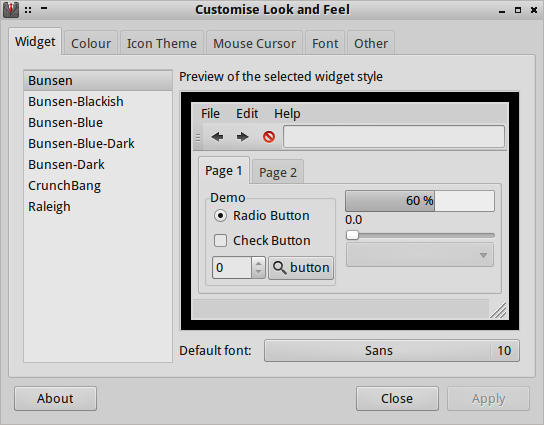Click the red stop icon in the preview
544x425 pixels.
(269, 137)
